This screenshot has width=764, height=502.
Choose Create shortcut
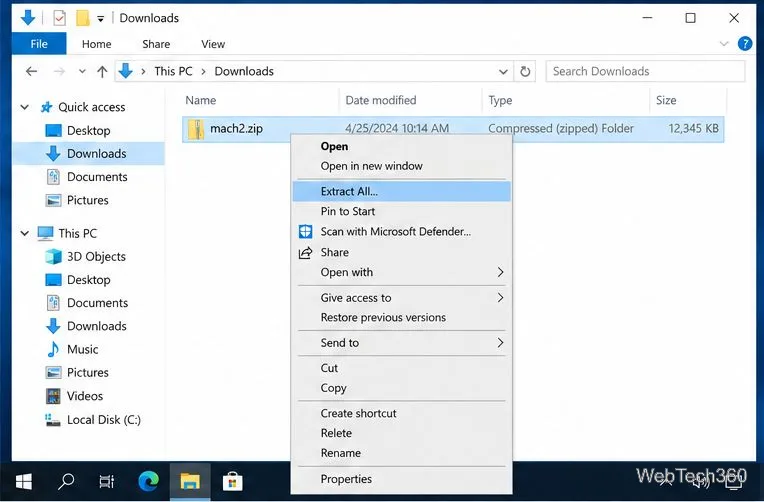coord(401,413)
